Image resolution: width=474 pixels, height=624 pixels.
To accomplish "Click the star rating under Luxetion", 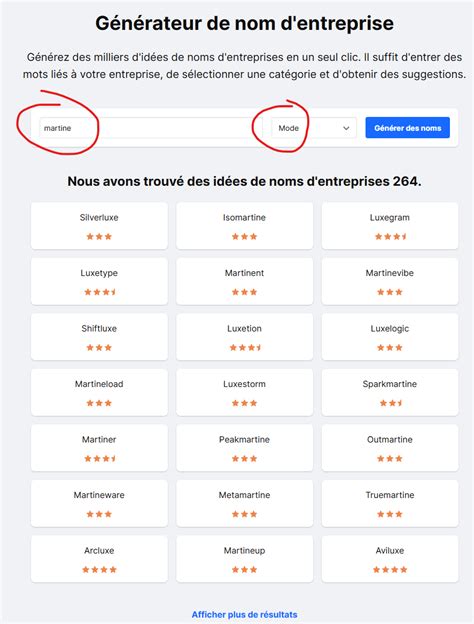I will coord(246,347).
